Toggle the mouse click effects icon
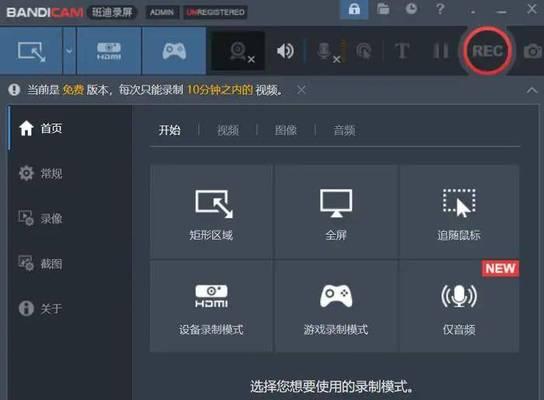 click(x=364, y=51)
